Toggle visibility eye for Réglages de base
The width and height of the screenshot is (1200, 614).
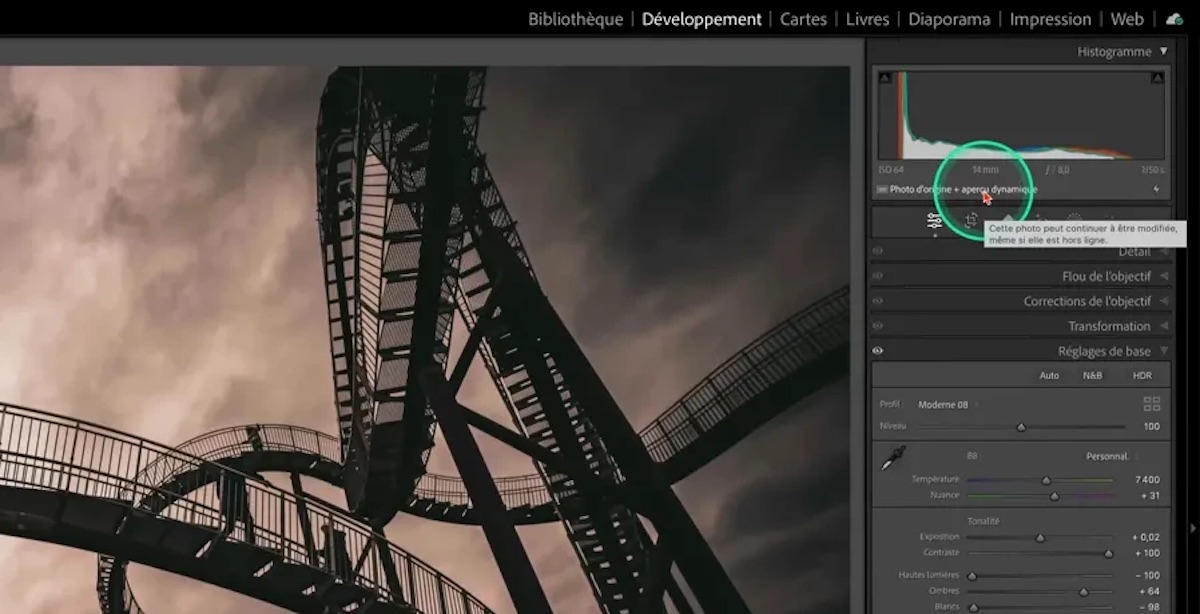point(878,351)
